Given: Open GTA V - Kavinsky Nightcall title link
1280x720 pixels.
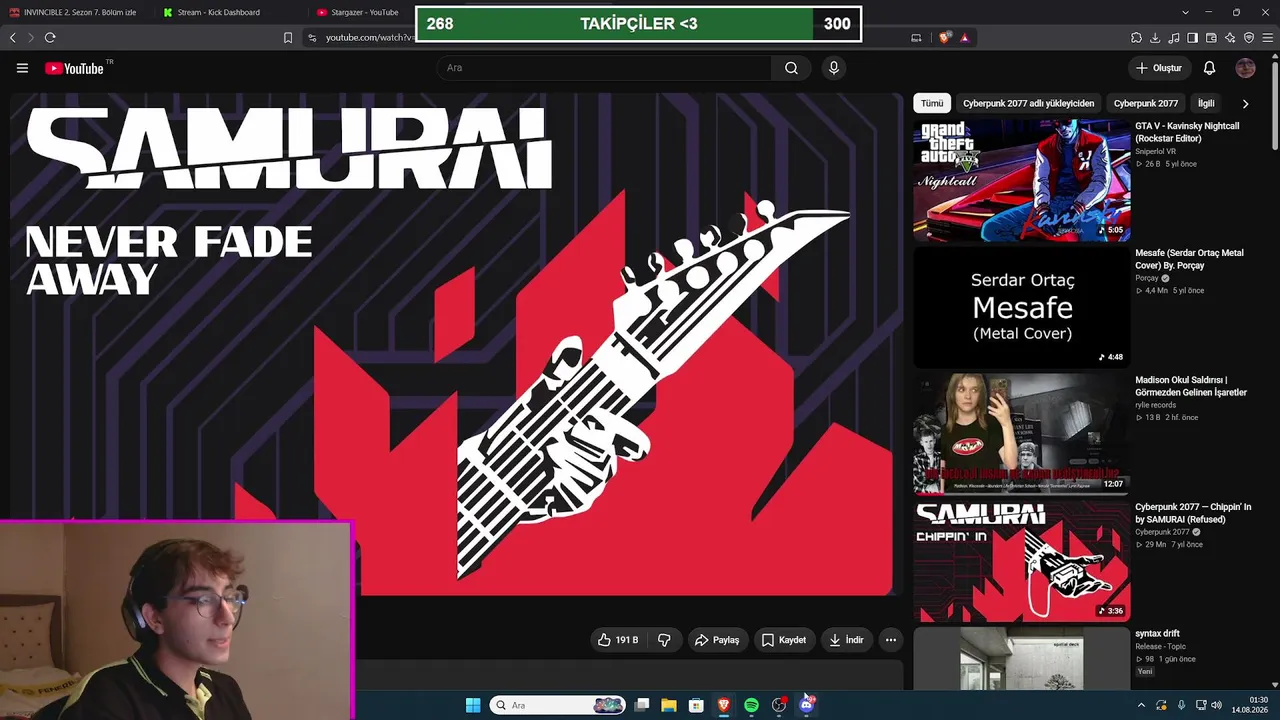Looking at the screenshot, I should [x=1187, y=132].
